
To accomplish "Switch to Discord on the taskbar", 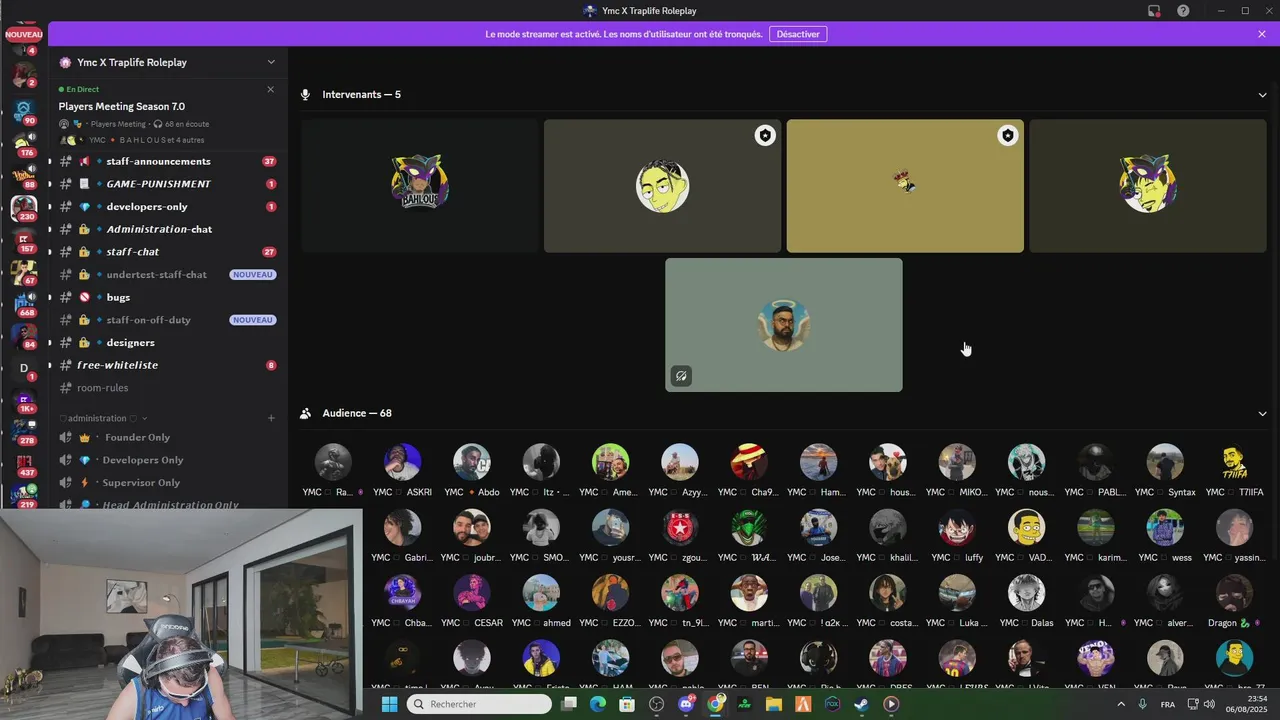I will pyautogui.click(x=686, y=704).
